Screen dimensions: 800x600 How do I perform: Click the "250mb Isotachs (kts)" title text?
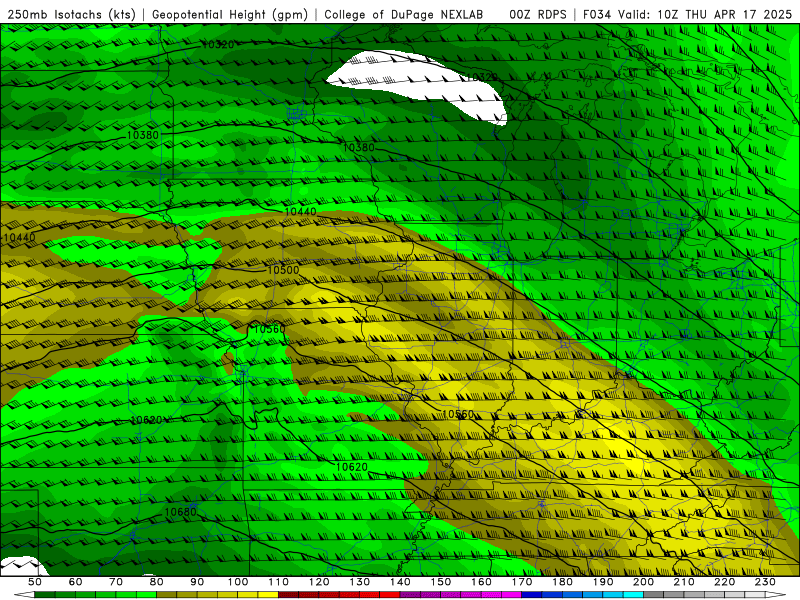click(71, 15)
